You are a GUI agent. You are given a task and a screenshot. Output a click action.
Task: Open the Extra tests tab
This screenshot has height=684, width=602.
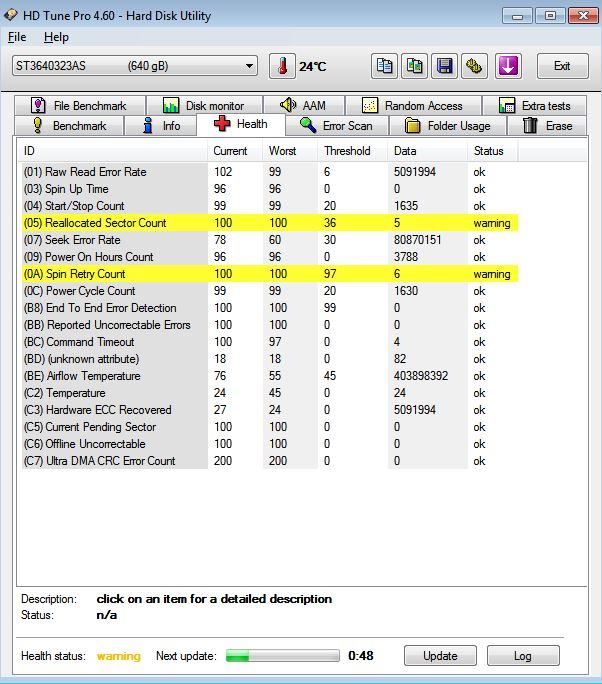(x=534, y=106)
